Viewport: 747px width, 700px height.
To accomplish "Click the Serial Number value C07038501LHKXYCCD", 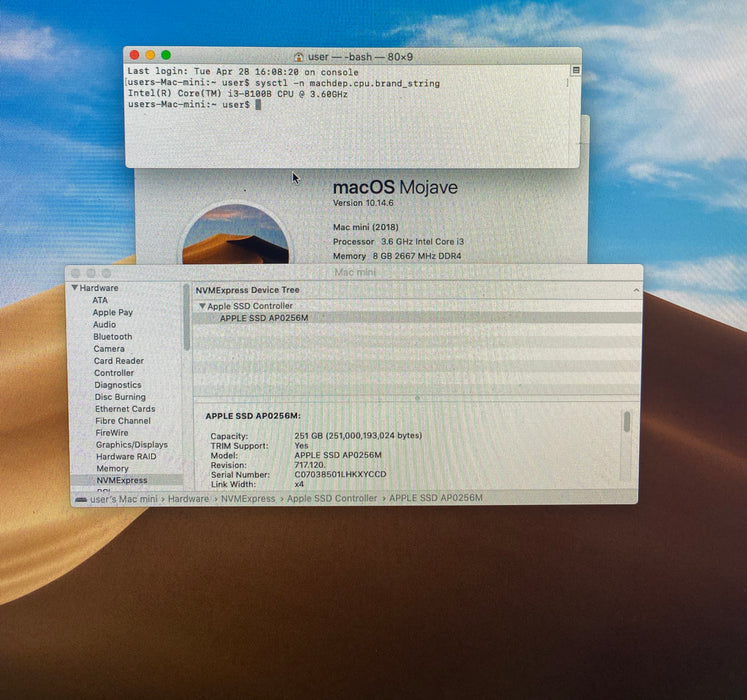I will pos(340,474).
